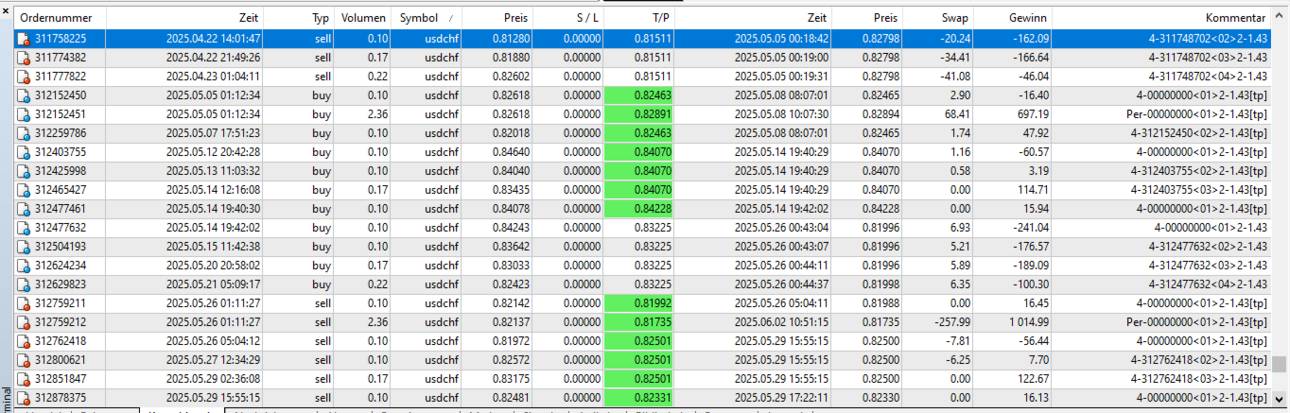Click the order icon beside 311774382

23,58
